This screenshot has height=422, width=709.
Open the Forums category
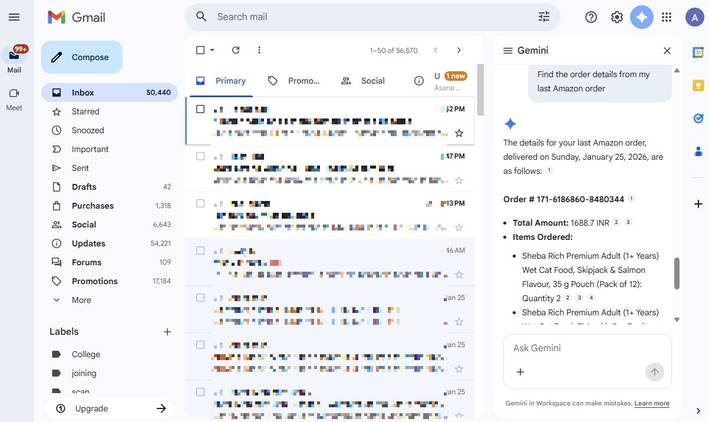click(110, 262)
